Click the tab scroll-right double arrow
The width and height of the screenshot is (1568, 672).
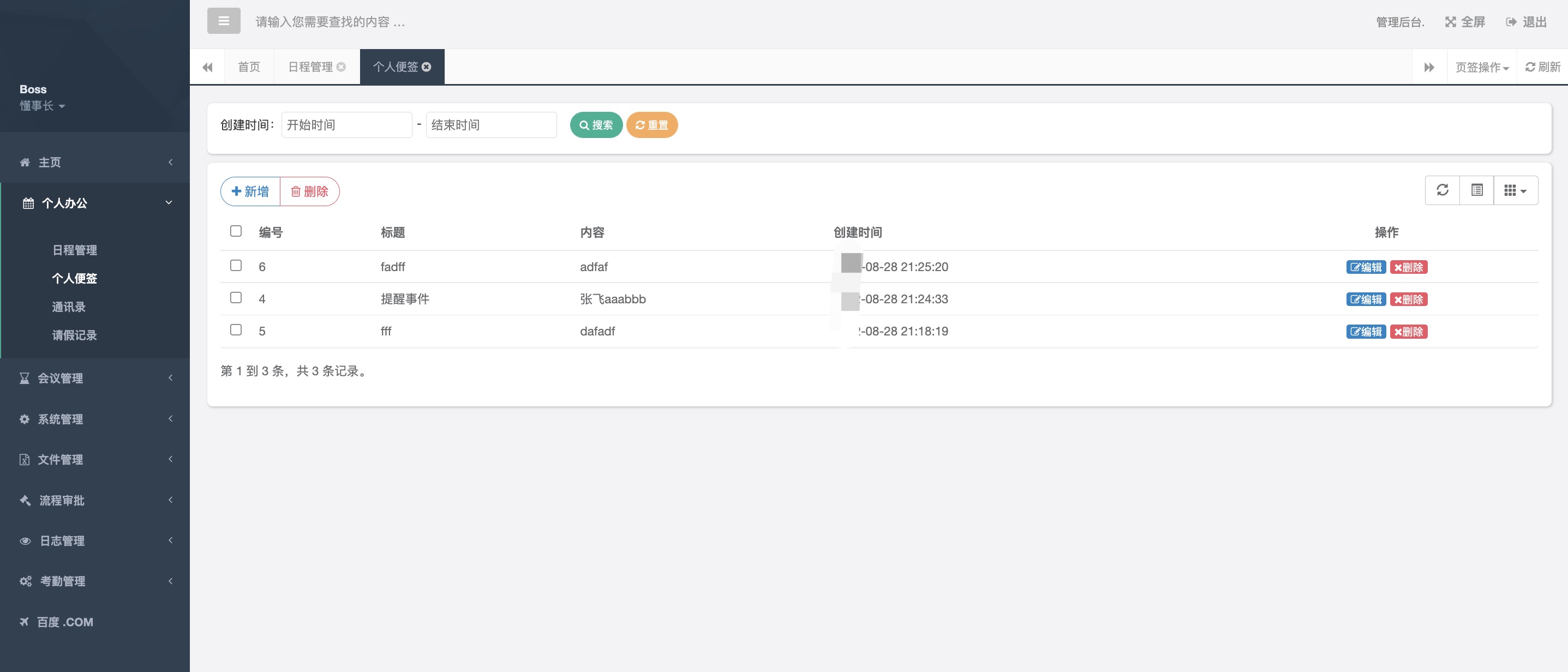point(1429,67)
